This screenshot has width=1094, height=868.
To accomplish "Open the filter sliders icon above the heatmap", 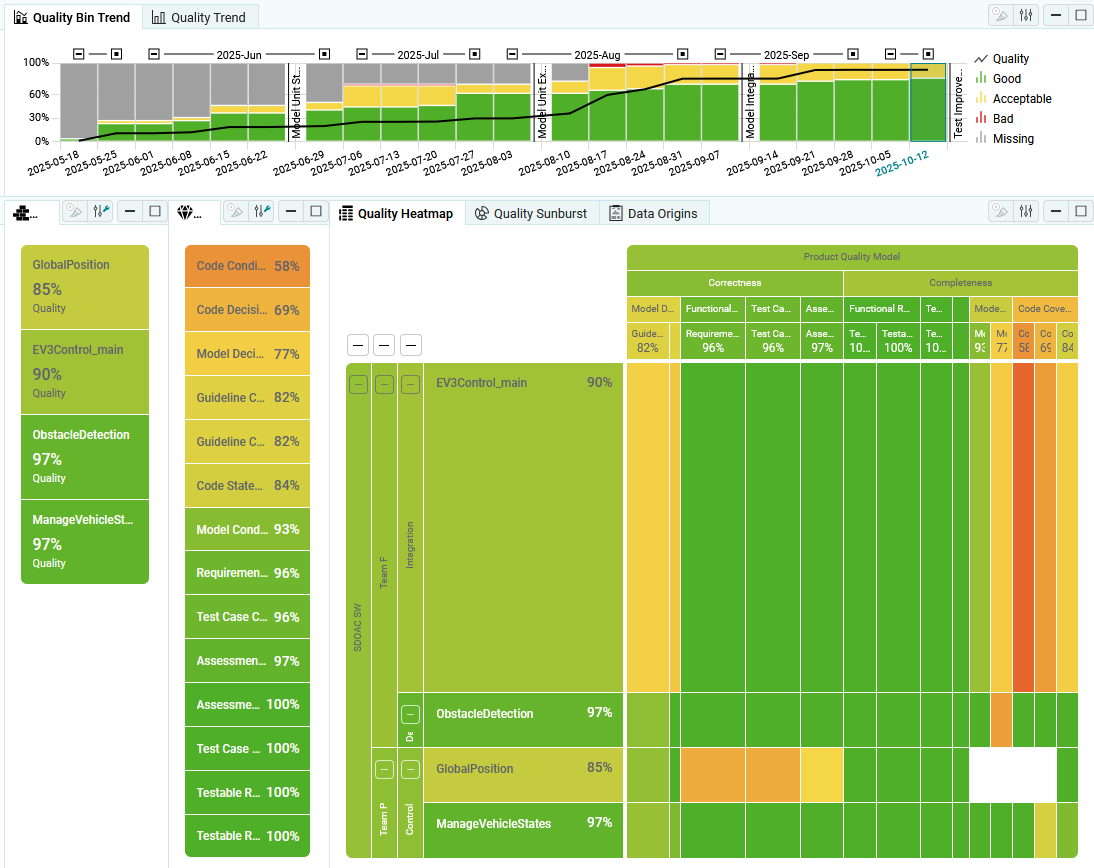I will (1028, 211).
